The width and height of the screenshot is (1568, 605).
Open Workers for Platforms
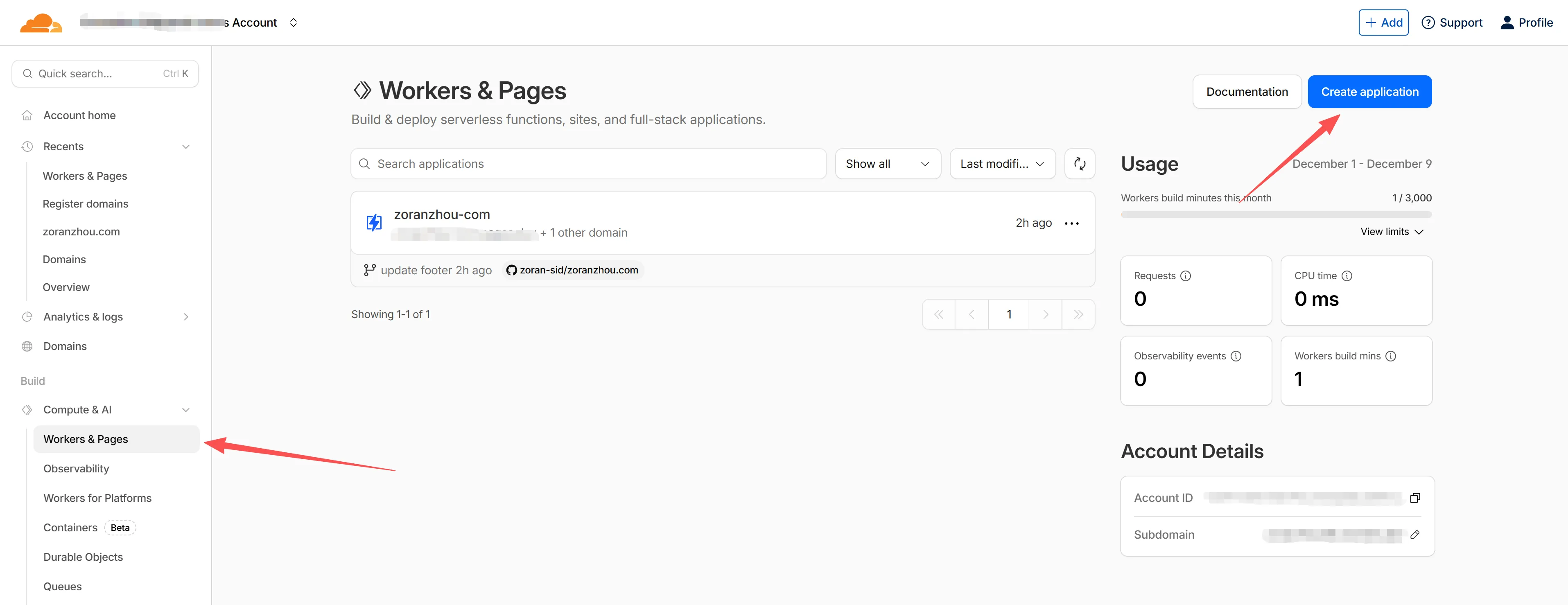pyautogui.click(x=97, y=499)
